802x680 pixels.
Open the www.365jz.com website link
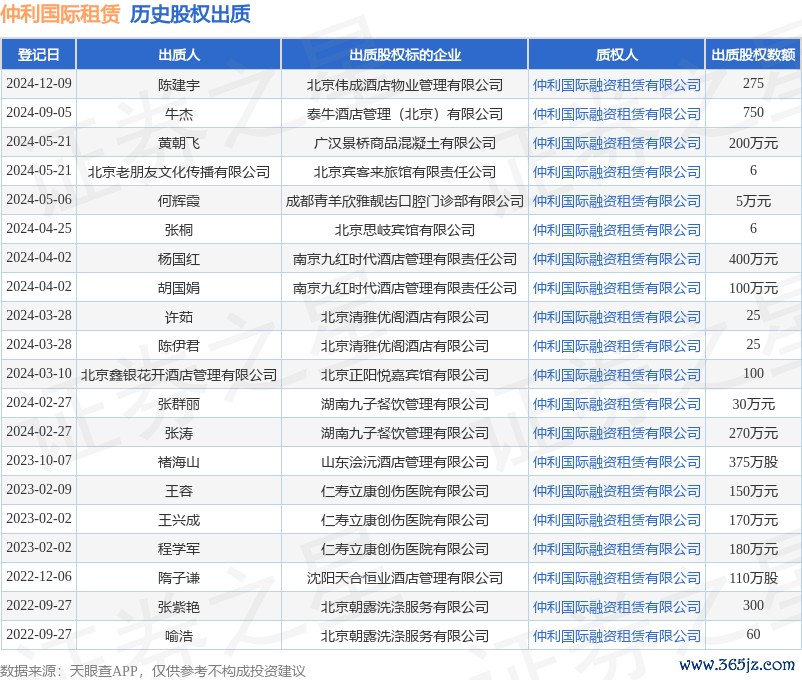point(737,665)
